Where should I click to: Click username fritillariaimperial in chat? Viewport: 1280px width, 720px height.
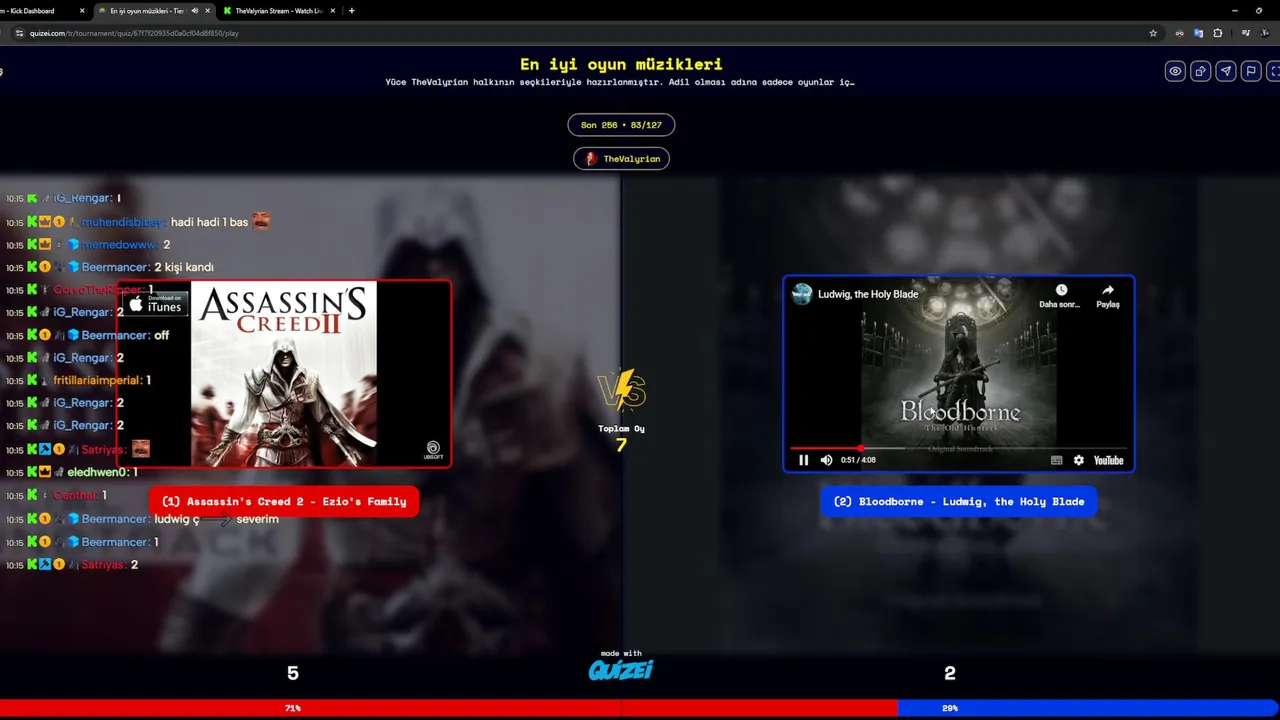[98, 380]
